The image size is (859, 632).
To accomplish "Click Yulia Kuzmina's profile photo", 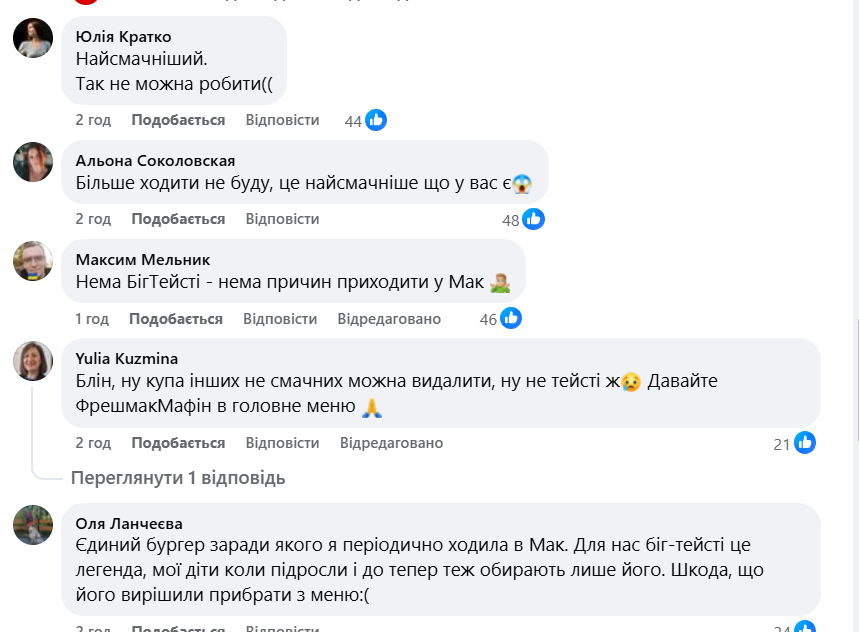I will pyautogui.click(x=33, y=360).
